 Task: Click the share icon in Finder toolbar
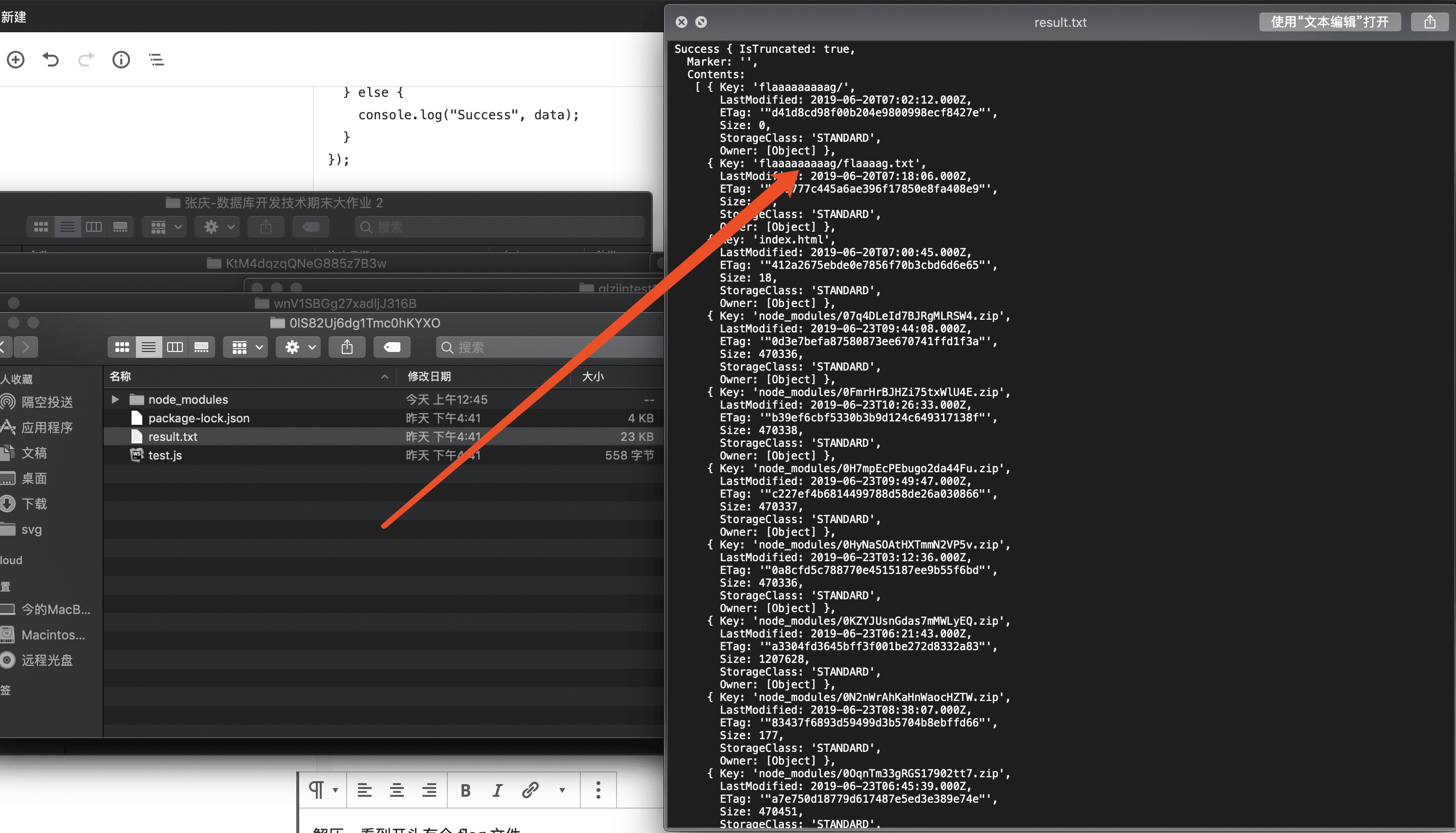pos(347,347)
